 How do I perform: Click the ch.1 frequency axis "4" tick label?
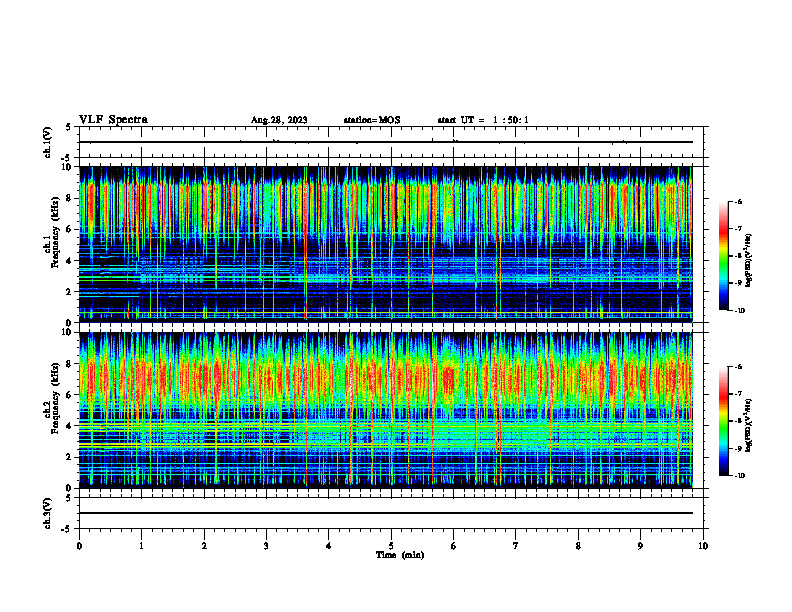click(69, 261)
